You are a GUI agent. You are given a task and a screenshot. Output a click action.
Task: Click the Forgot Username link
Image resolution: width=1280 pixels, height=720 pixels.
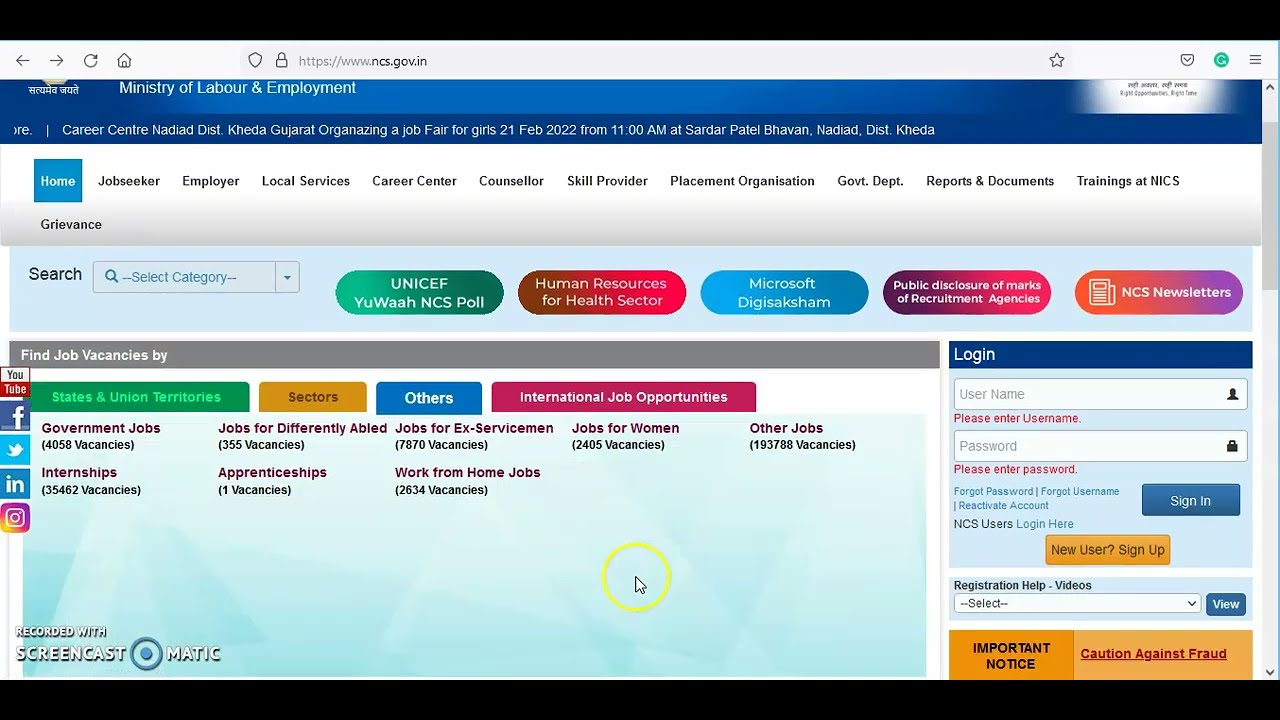(x=1080, y=492)
